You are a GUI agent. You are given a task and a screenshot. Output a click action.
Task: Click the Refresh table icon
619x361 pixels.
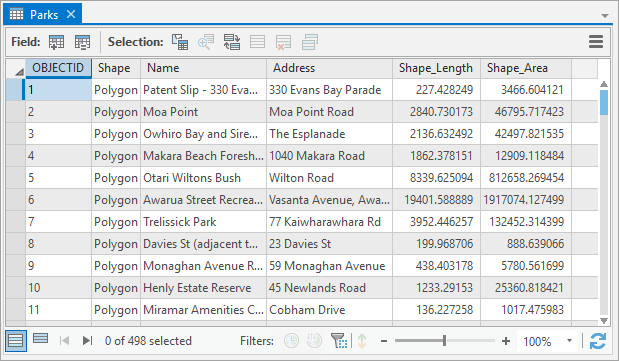tap(598, 341)
